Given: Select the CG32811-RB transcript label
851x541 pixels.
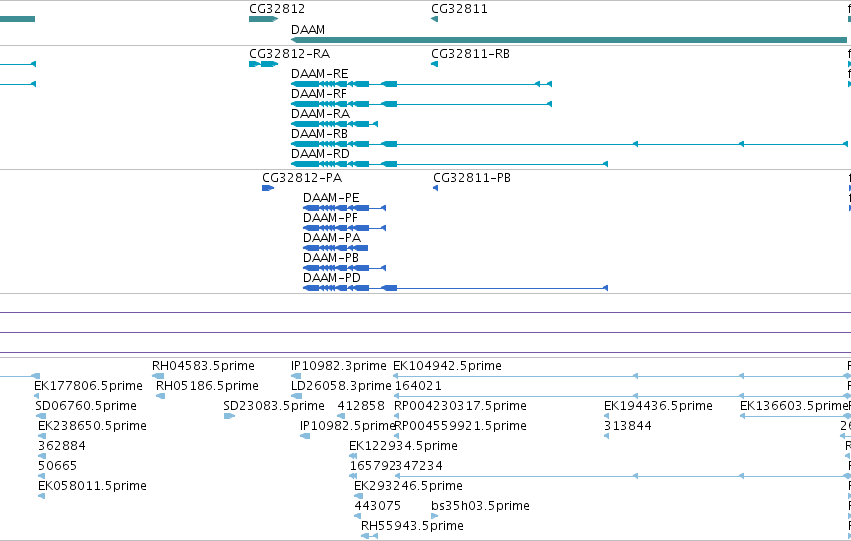Looking at the screenshot, I should pyautogui.click(x=470, y=54).
